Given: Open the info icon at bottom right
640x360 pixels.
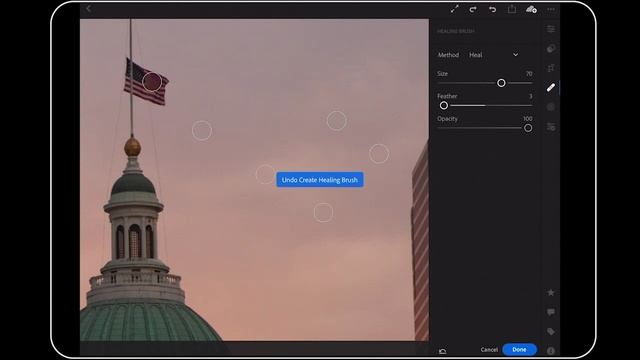Looking at the screenshot, I should (551, 351).
